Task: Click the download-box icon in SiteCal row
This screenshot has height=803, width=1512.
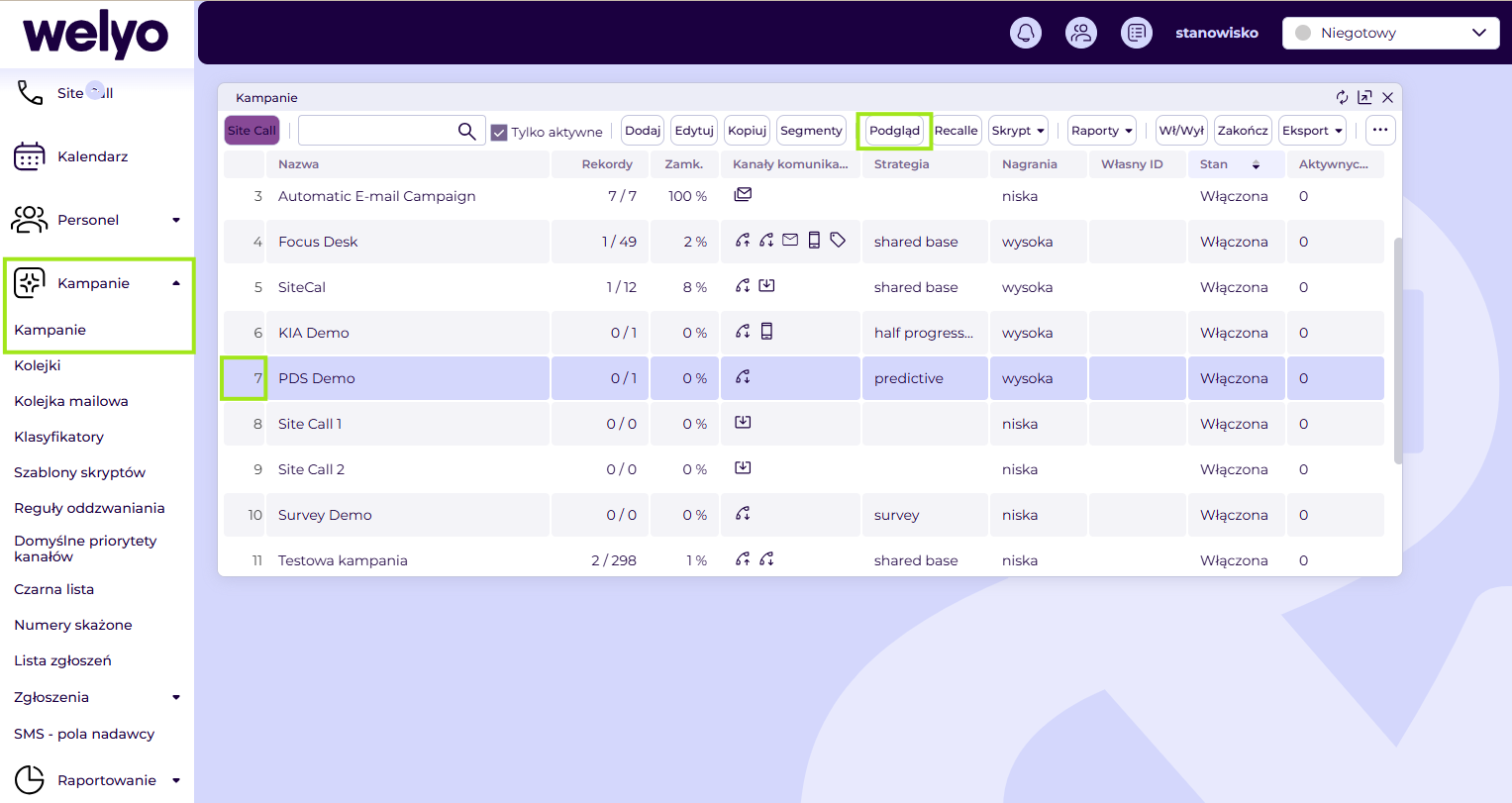Action: [766, 285]
